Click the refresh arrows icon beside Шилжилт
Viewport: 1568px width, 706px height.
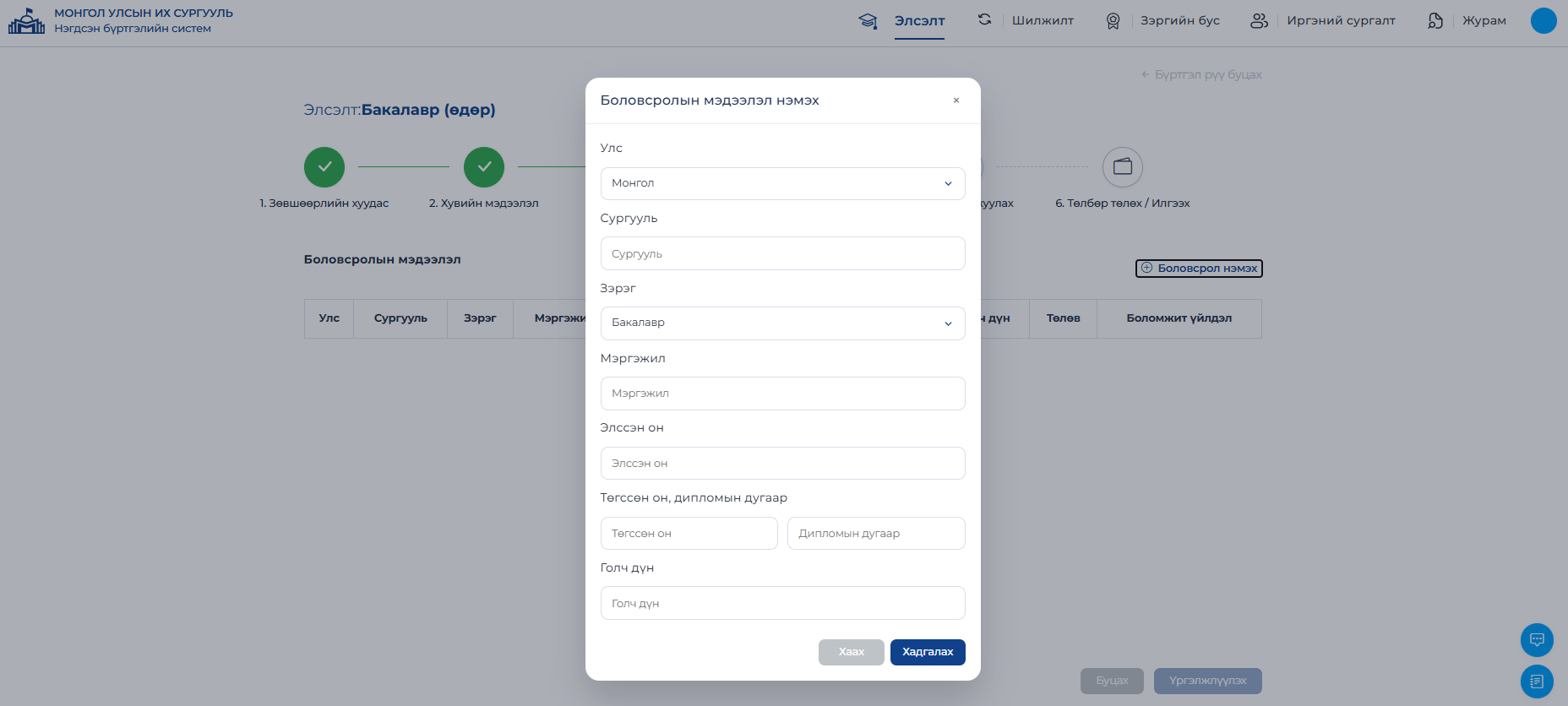985,19
